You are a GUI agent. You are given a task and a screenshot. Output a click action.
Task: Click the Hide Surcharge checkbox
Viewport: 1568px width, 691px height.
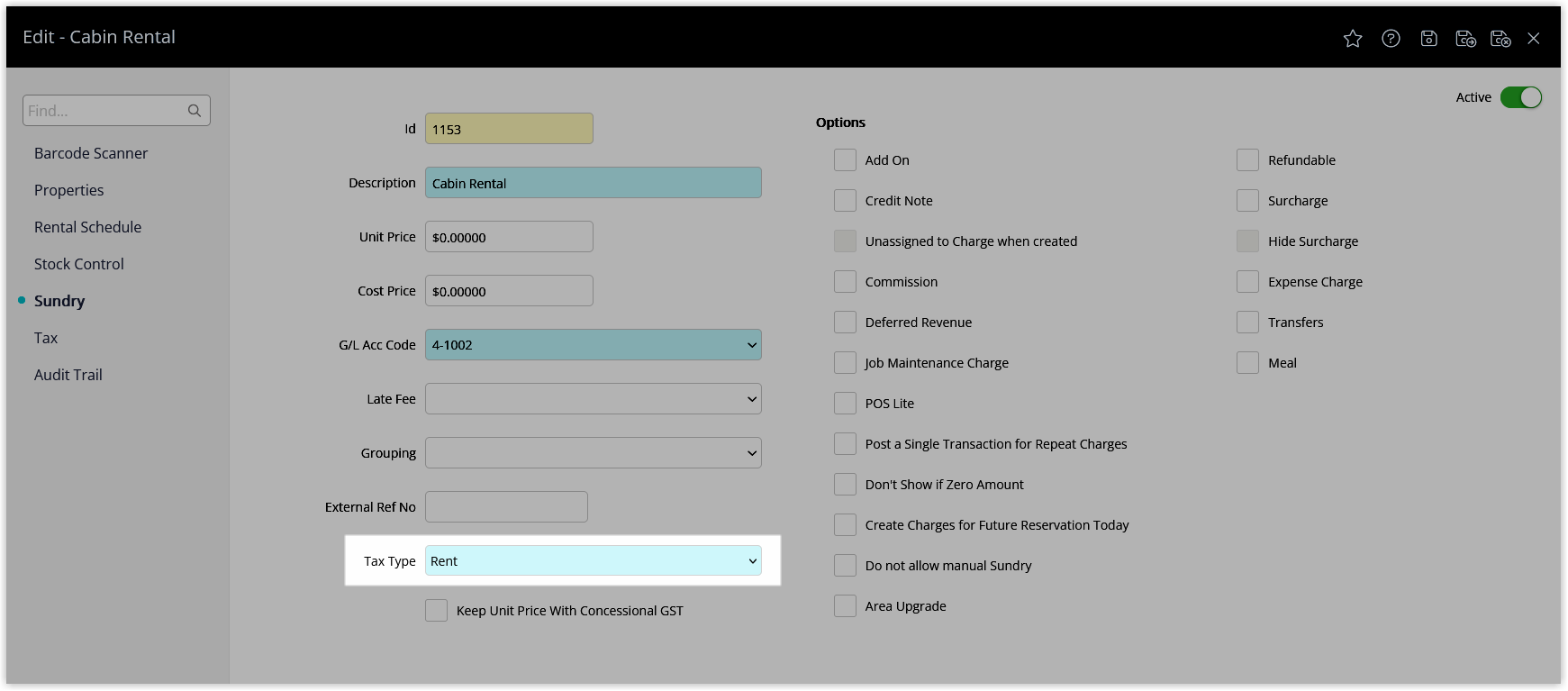(x=1247, y=241)
